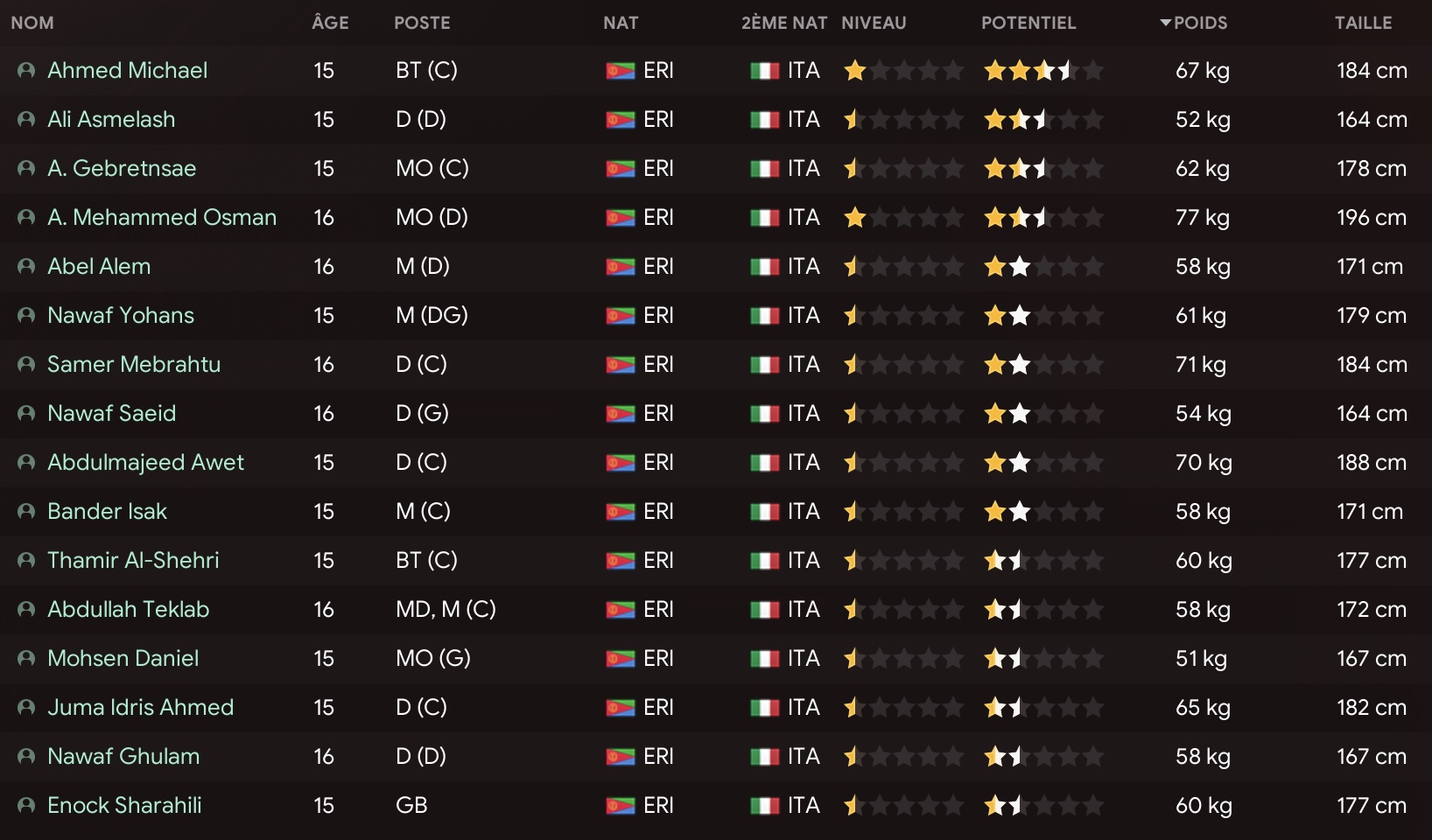The width and height of the screenshot is (1432, 840).
Task: Click the Italy flag in A. Gebretnsae's row
Action: (765, 168)
